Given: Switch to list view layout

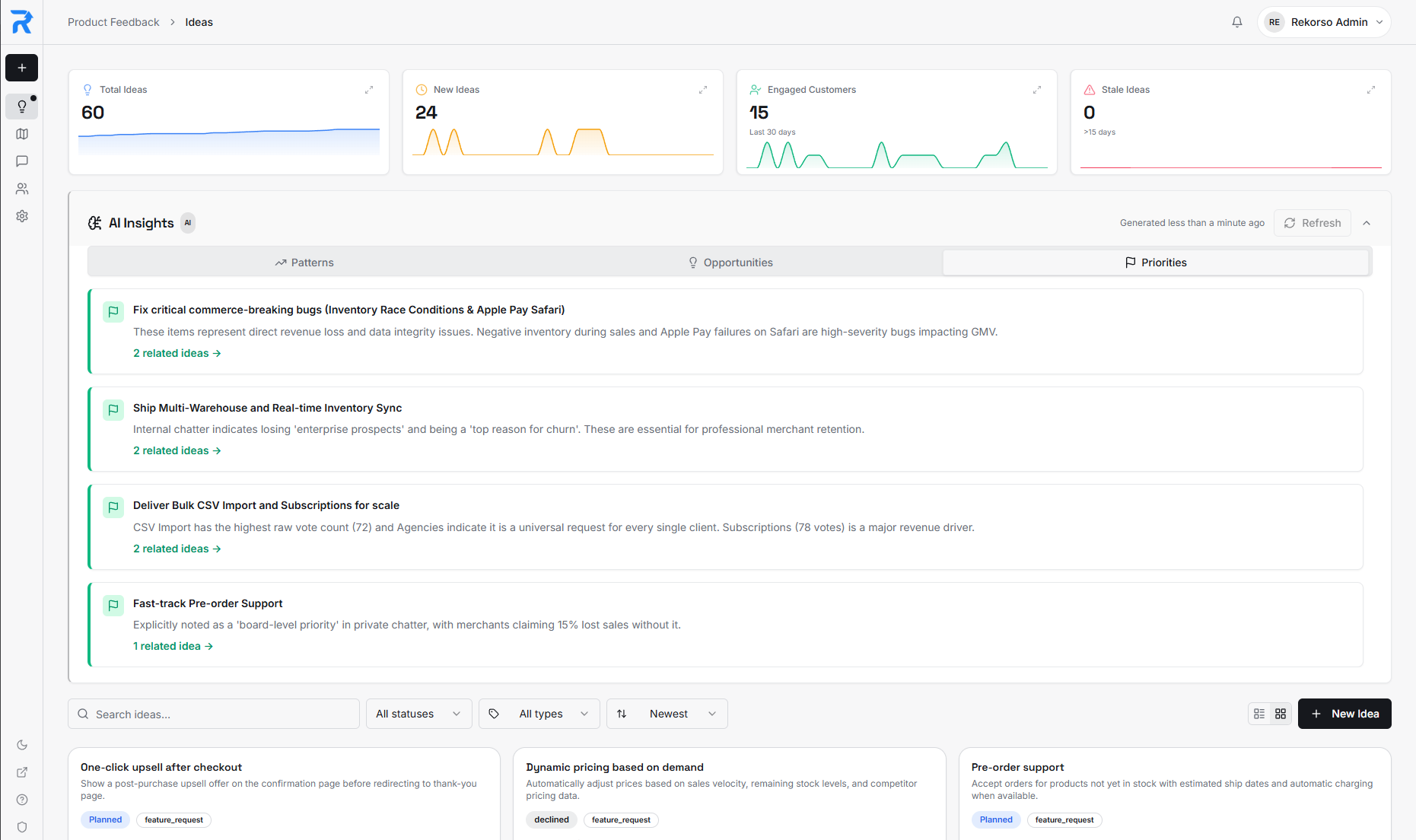Looking at the screenshot, I should [1258, 714].
